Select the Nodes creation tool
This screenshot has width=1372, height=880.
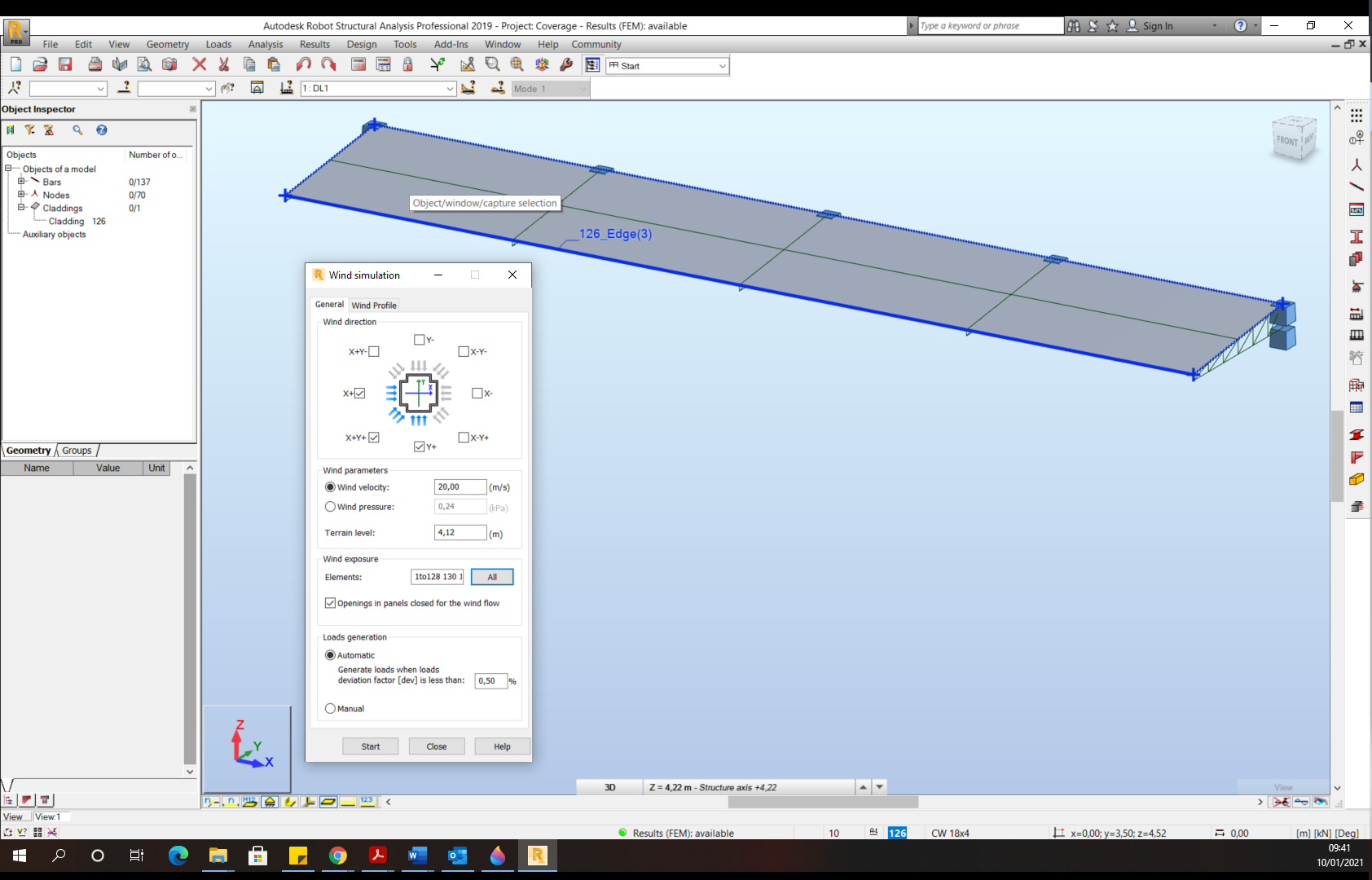[1357, 165]
